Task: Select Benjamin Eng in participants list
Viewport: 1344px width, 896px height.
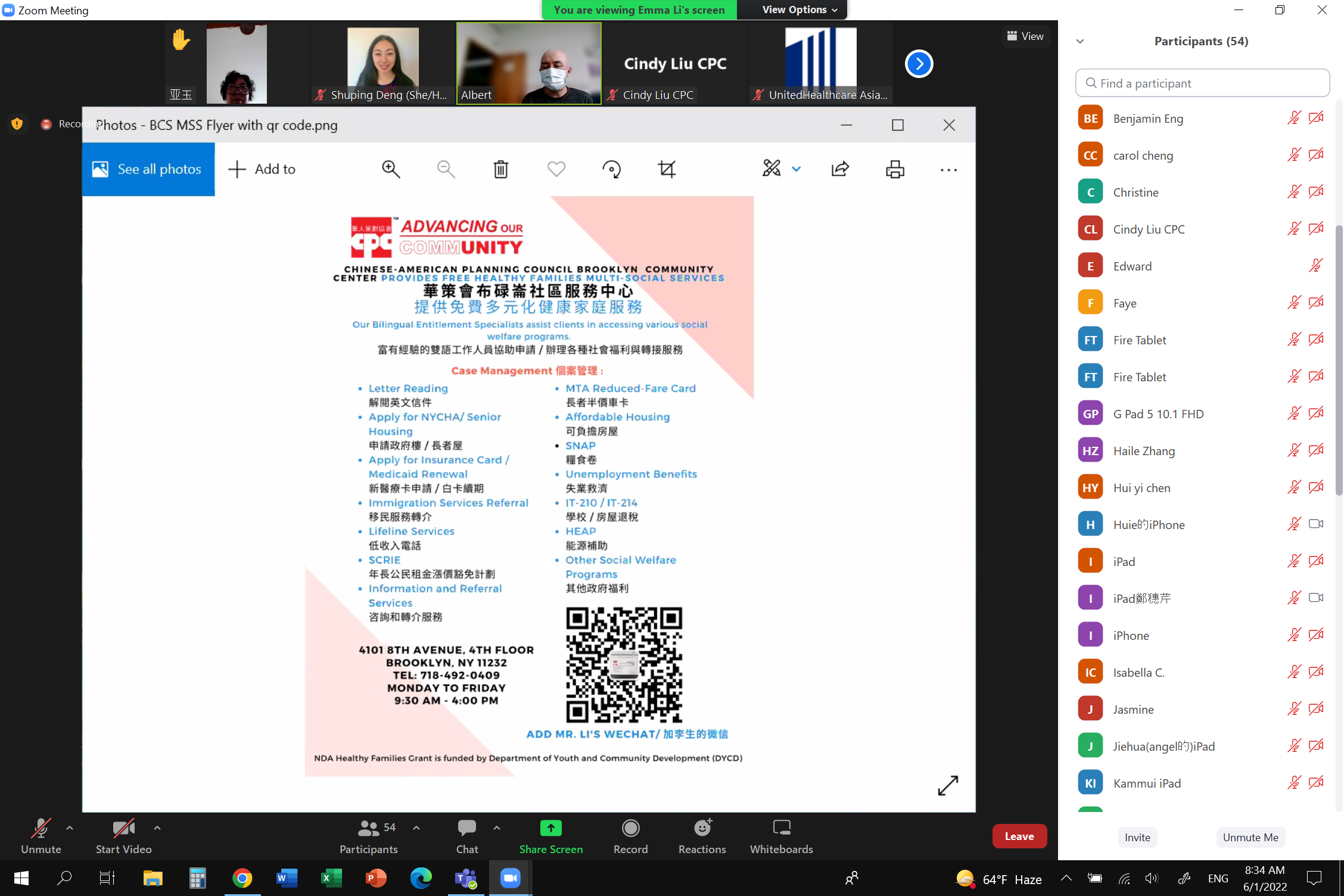Action: click(1202, 119)
